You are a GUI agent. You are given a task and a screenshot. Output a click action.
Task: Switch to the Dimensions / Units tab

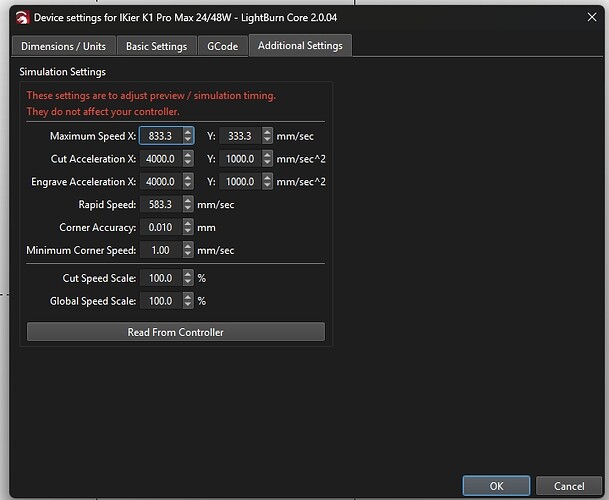pyautogui.click(x=63, y=46)
